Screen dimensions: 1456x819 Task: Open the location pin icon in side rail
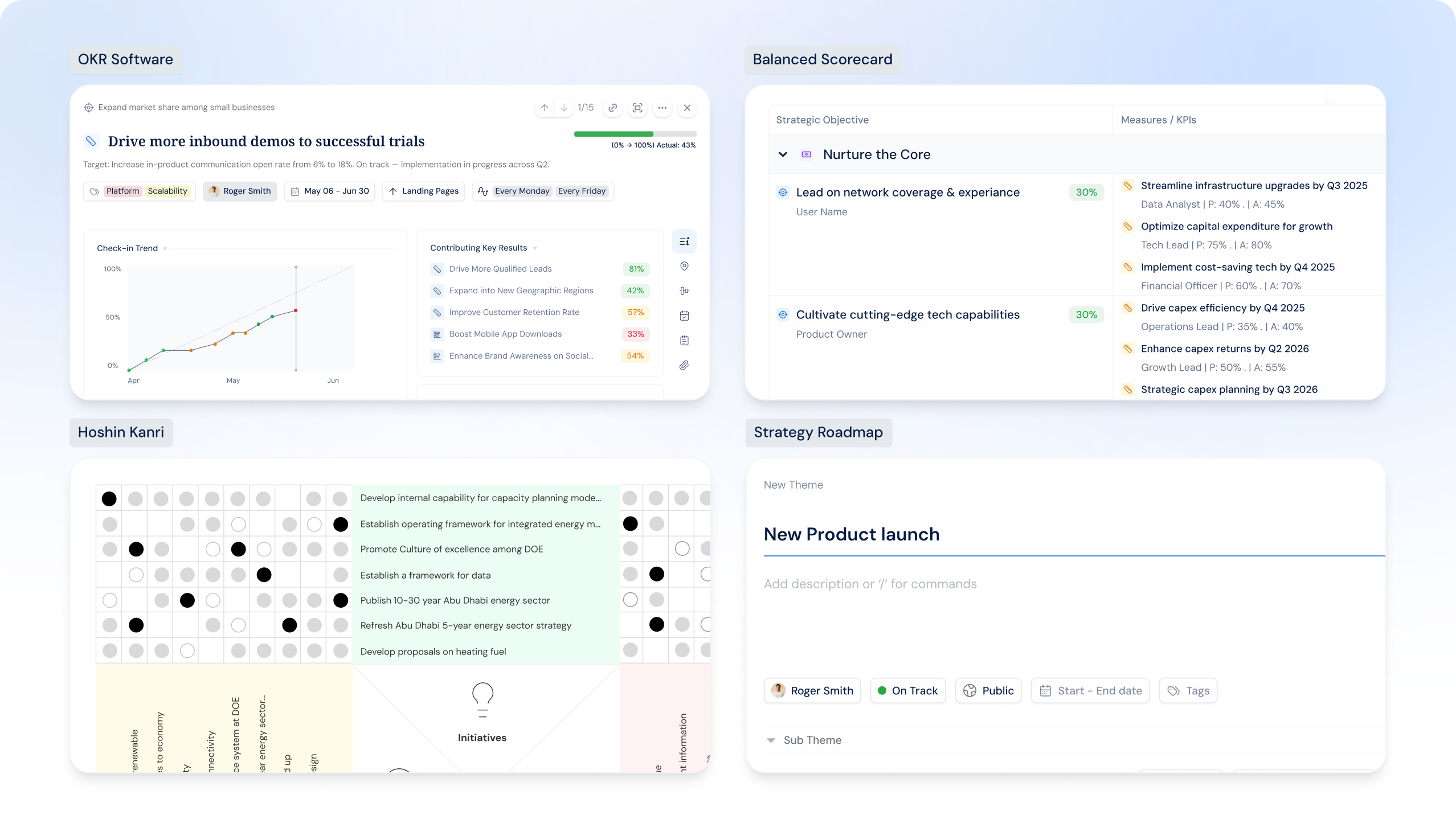(684, 266)
